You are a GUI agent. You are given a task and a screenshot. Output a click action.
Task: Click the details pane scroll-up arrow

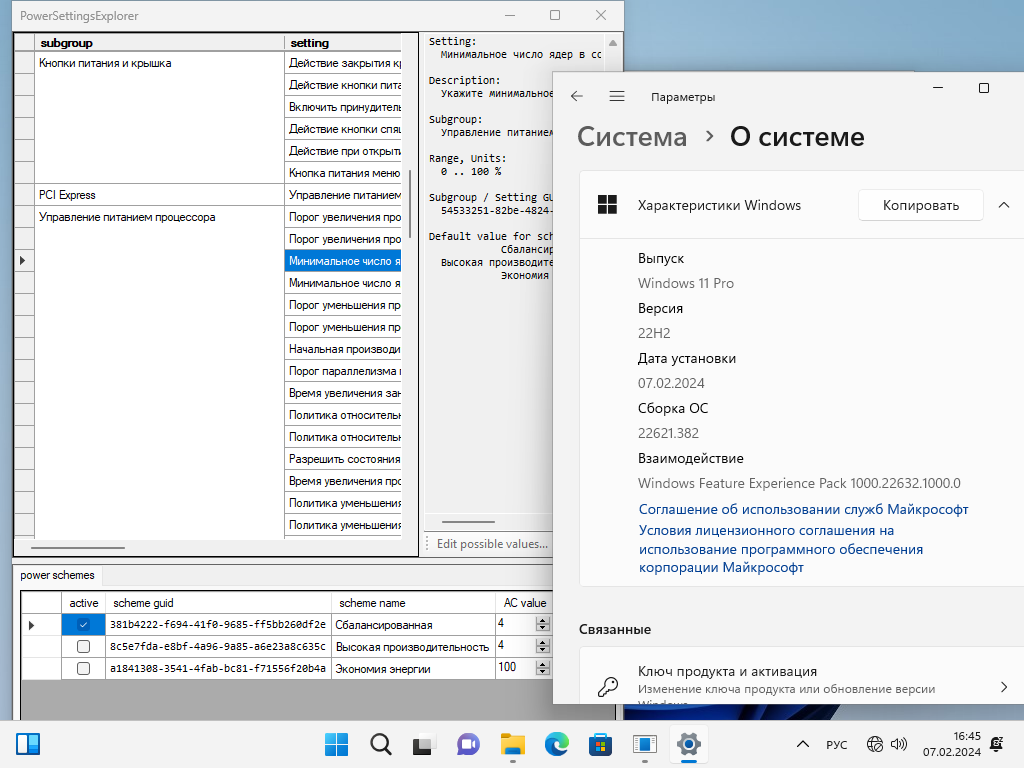pos(613,43)
